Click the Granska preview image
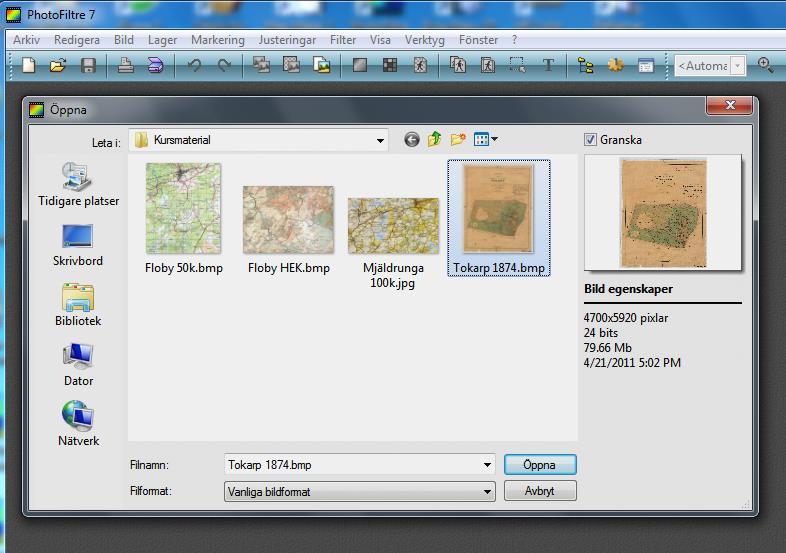The height and width of the screenshot is (553, 786). pyautogui.click(x=663, y=213)
